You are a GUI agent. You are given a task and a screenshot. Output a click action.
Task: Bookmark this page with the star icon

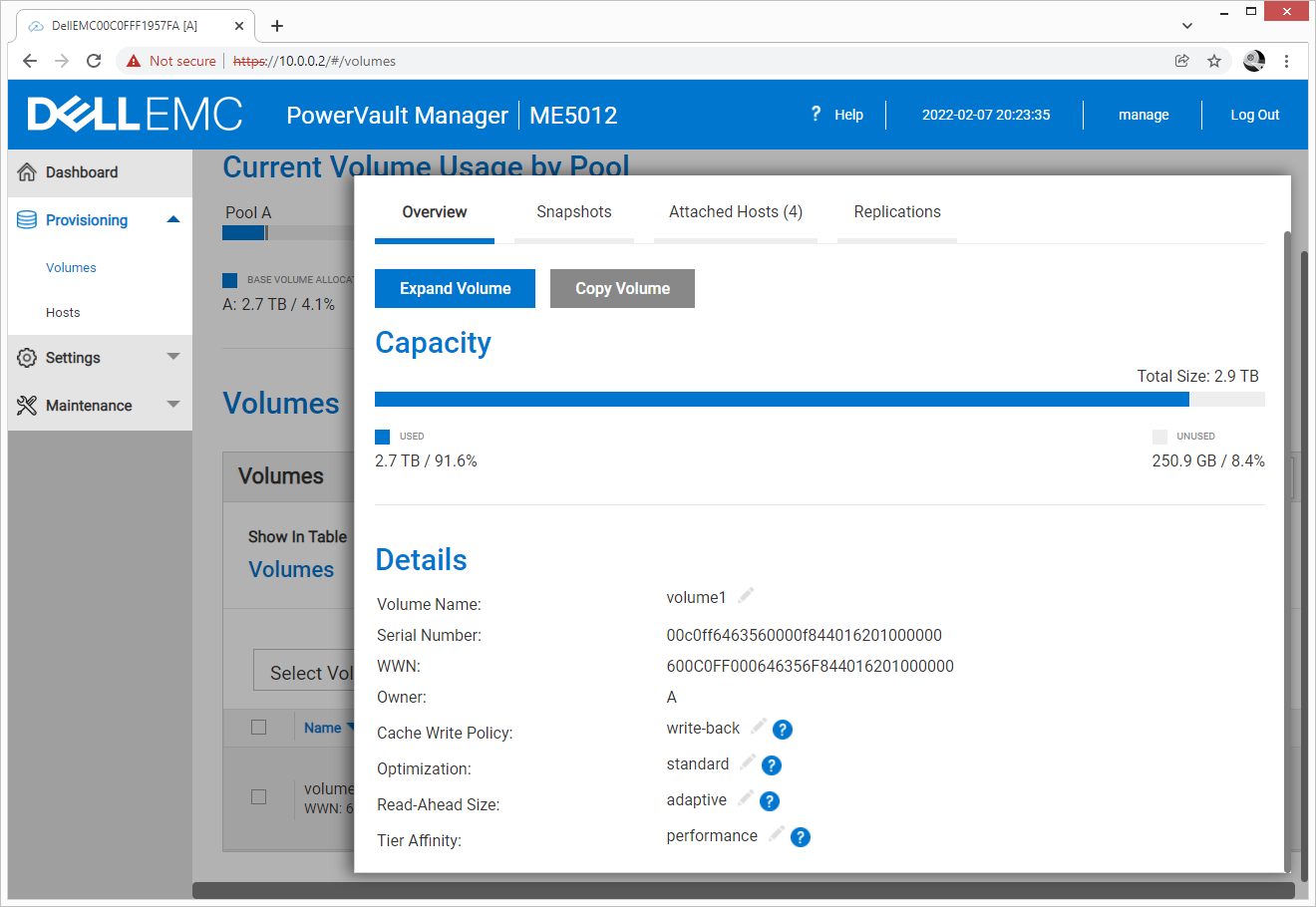click(1214, 61)
